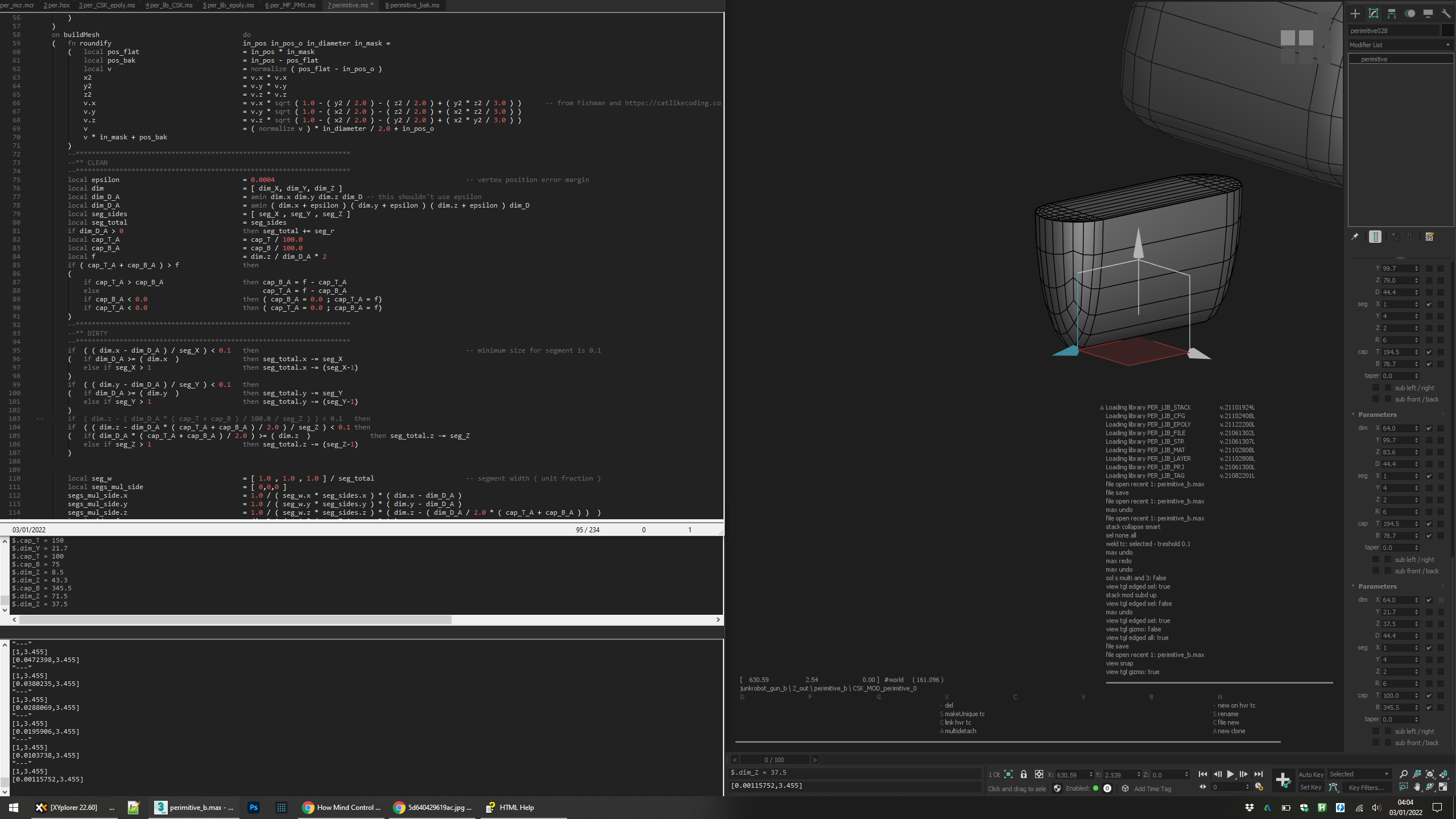Switch to 6 per_MF_PMX.ms tab
The width and height of the screenshot is (1456, 819).
tap(290, 5)
